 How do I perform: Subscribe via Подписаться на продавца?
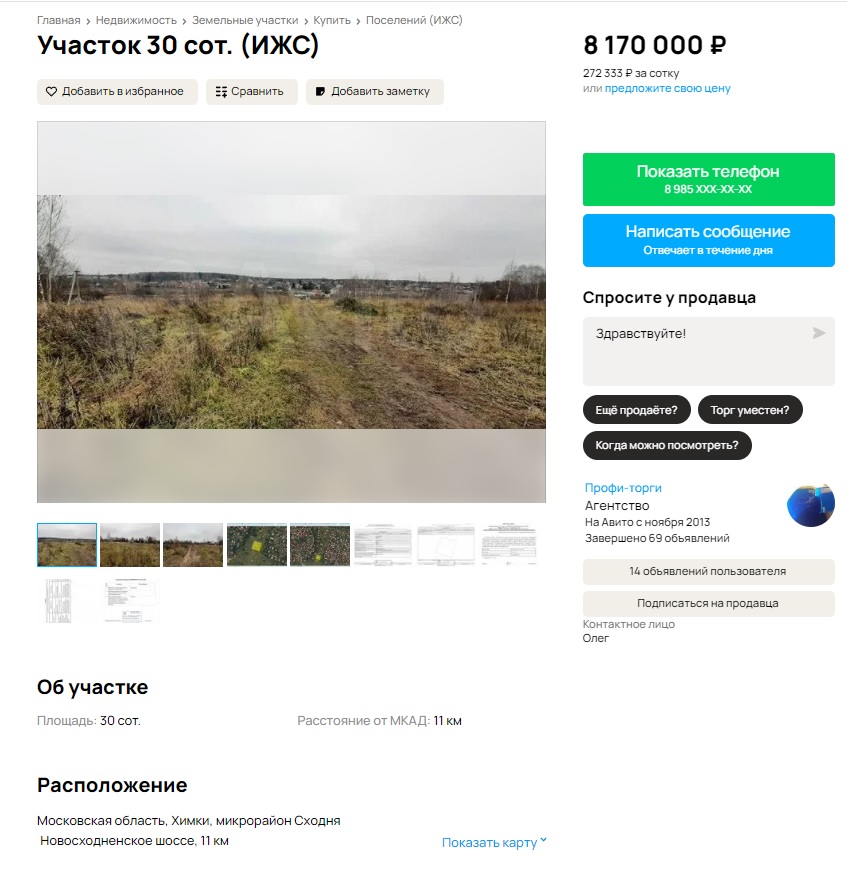[x=709, y=604]
